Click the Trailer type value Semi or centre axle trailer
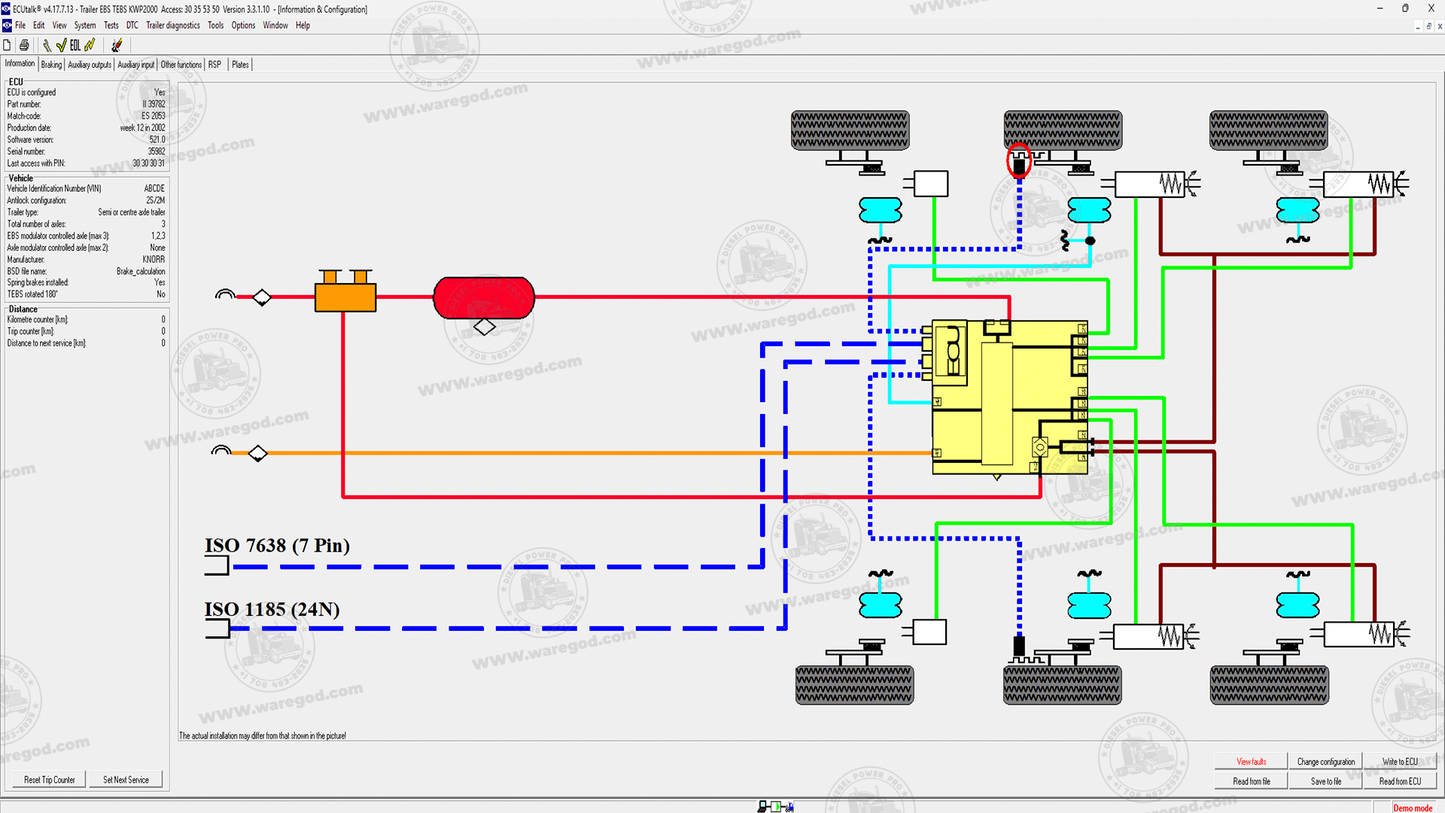 point(131,212)
